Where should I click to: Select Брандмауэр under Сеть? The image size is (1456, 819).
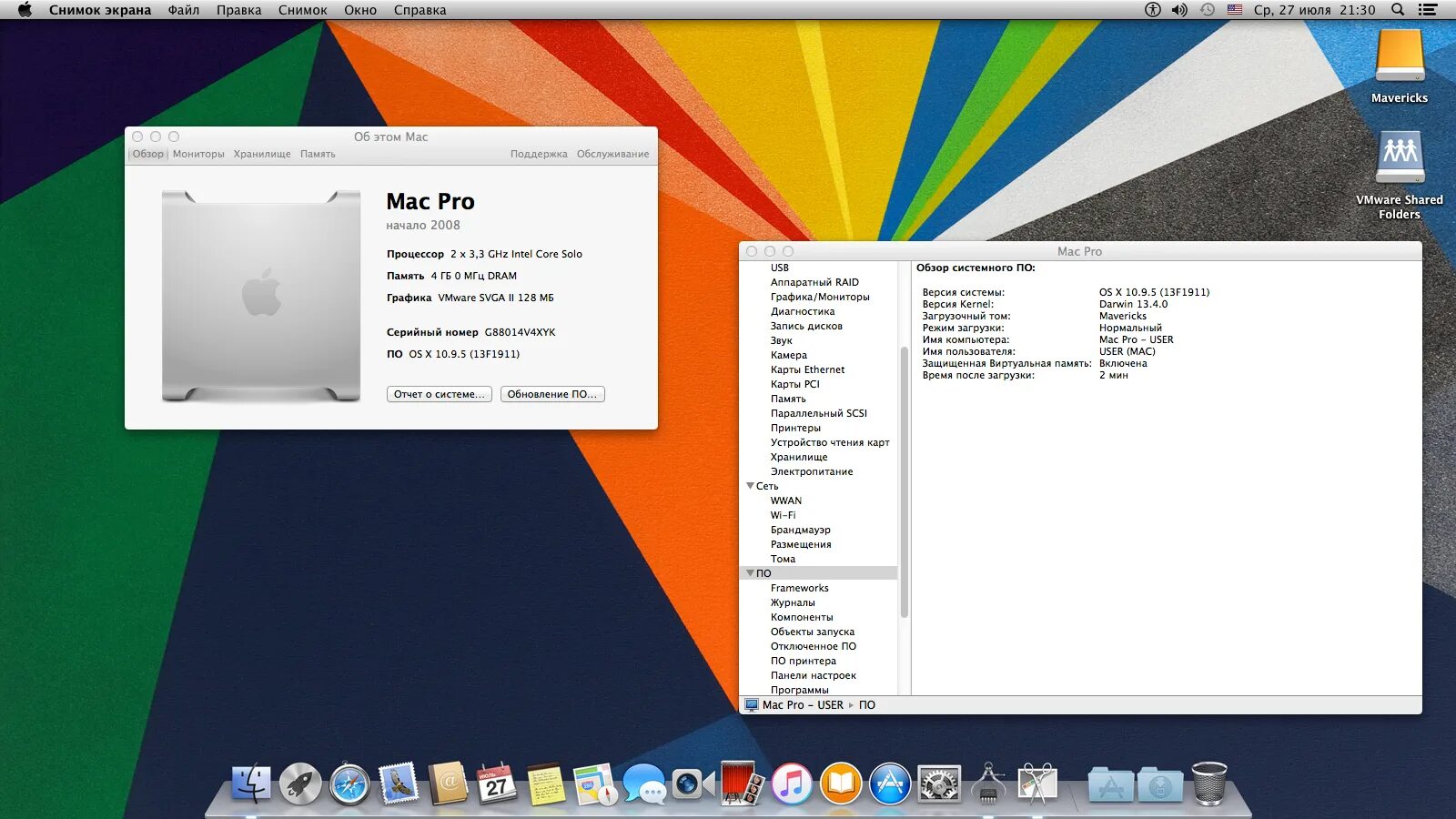click(x=800, y=530)
